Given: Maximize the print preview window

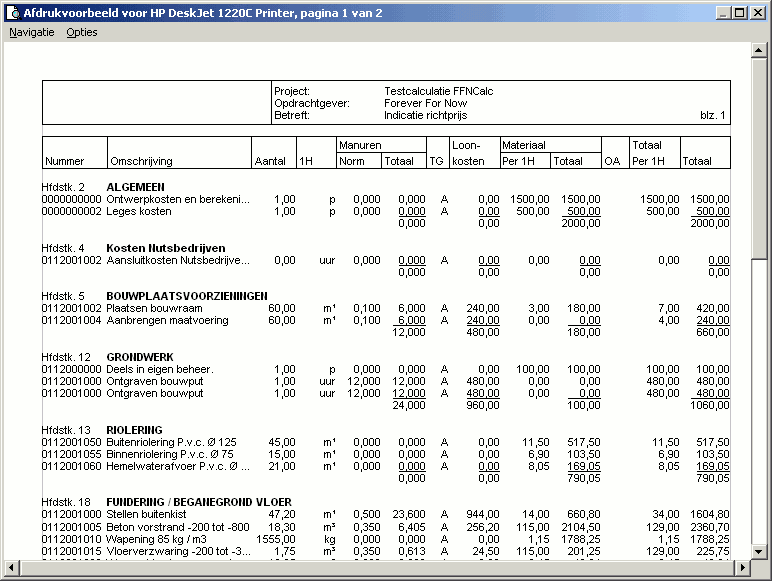Looking at the screenshot, I should (740, 13).
